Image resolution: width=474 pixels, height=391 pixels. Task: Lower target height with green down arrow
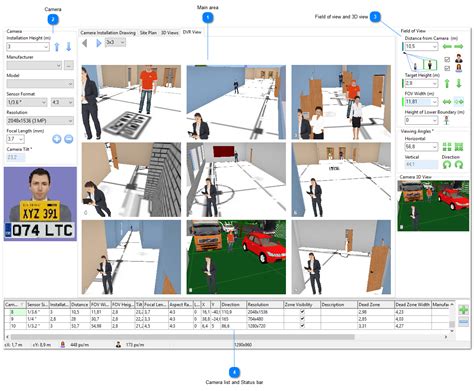pyautogui.click(x=459, y=83)
